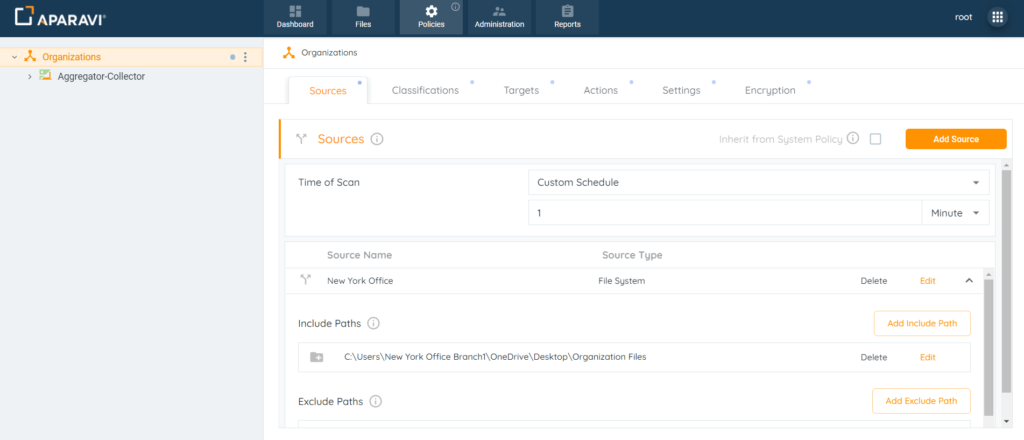This screenshot has height=440, width=1024.
Task: Collapse the New York Office source row
Action: (969, 281)
